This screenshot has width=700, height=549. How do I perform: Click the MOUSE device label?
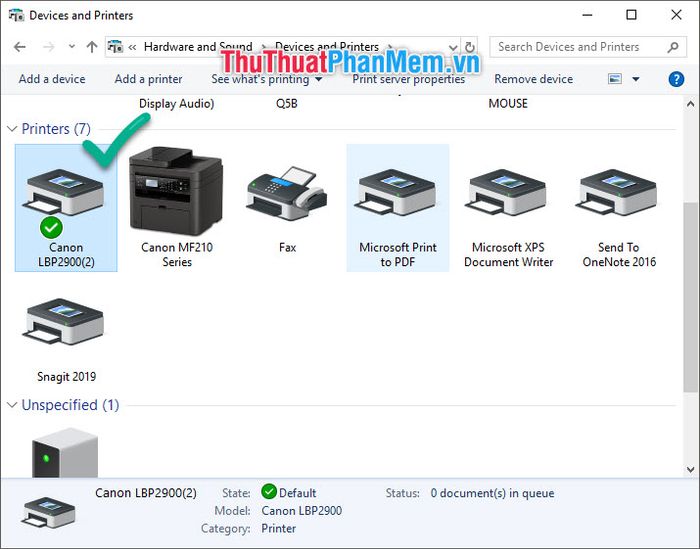click(x=508, y=104)
